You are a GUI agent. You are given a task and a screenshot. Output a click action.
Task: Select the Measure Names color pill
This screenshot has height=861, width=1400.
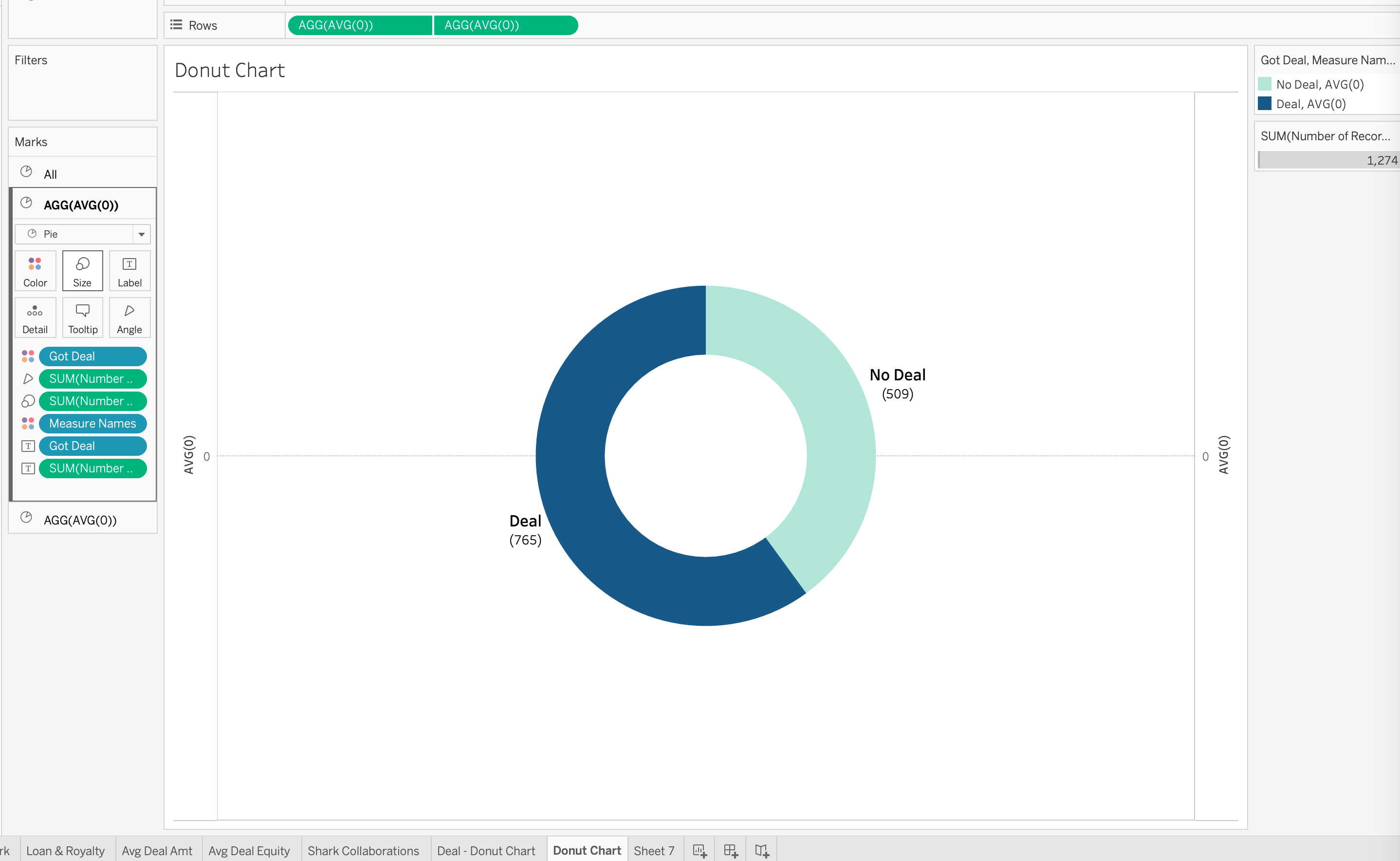92,424
